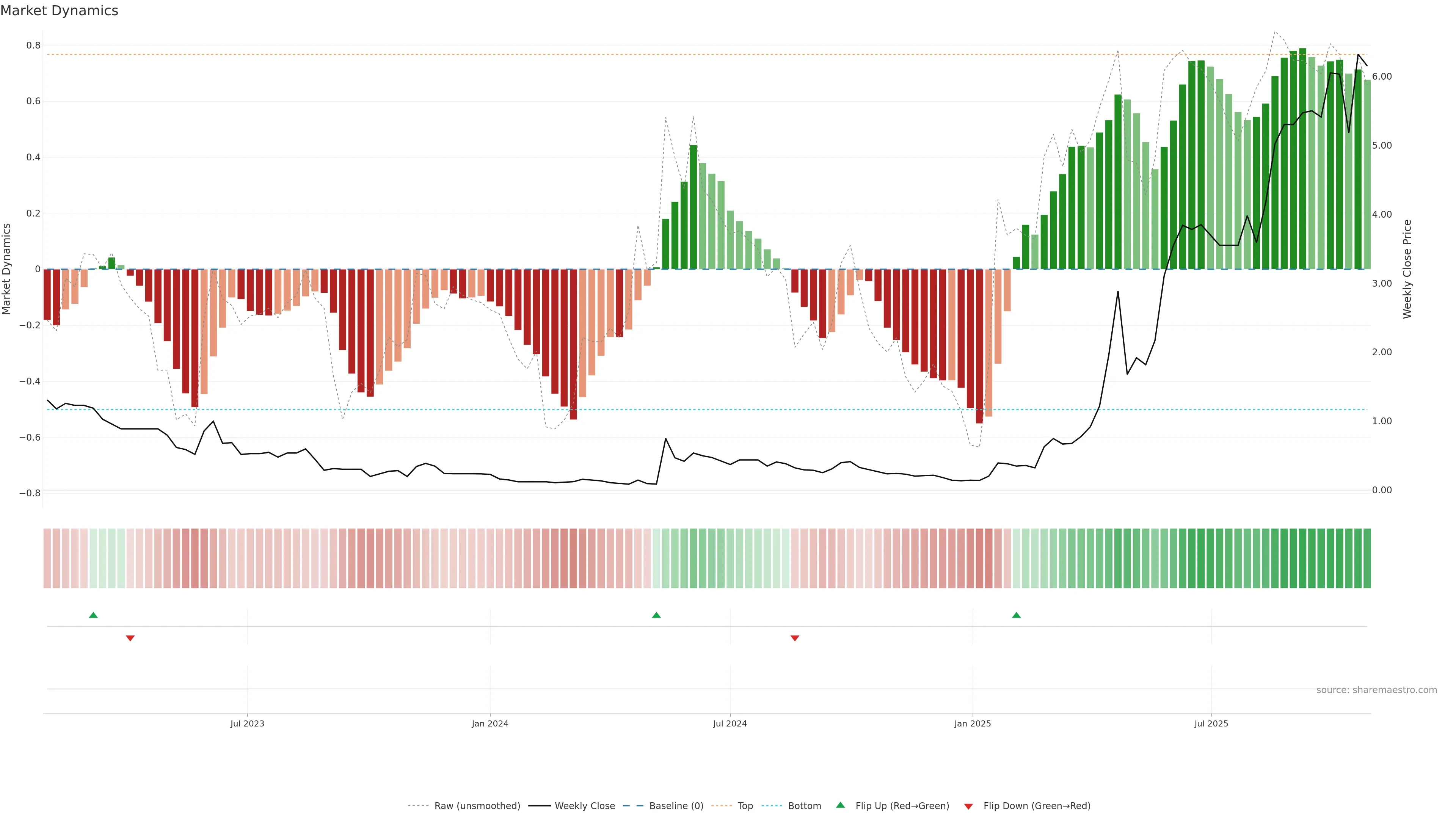Click the Jan 2024 axis label
This screenshot has height=819, width=1456.
click(490, 723)
